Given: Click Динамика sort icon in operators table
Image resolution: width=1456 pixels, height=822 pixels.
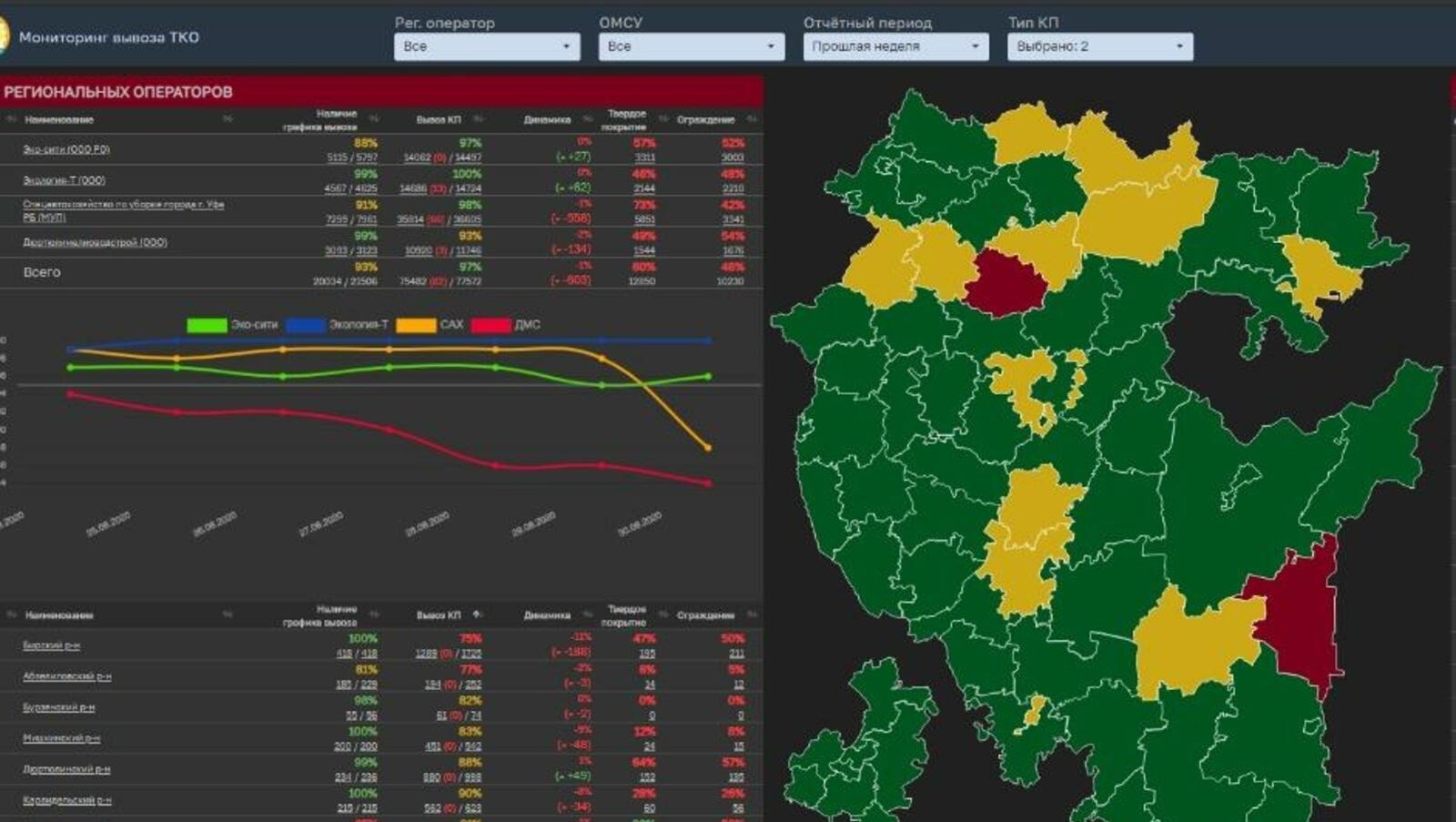Looking at the screenshot, I should point(587,119).
